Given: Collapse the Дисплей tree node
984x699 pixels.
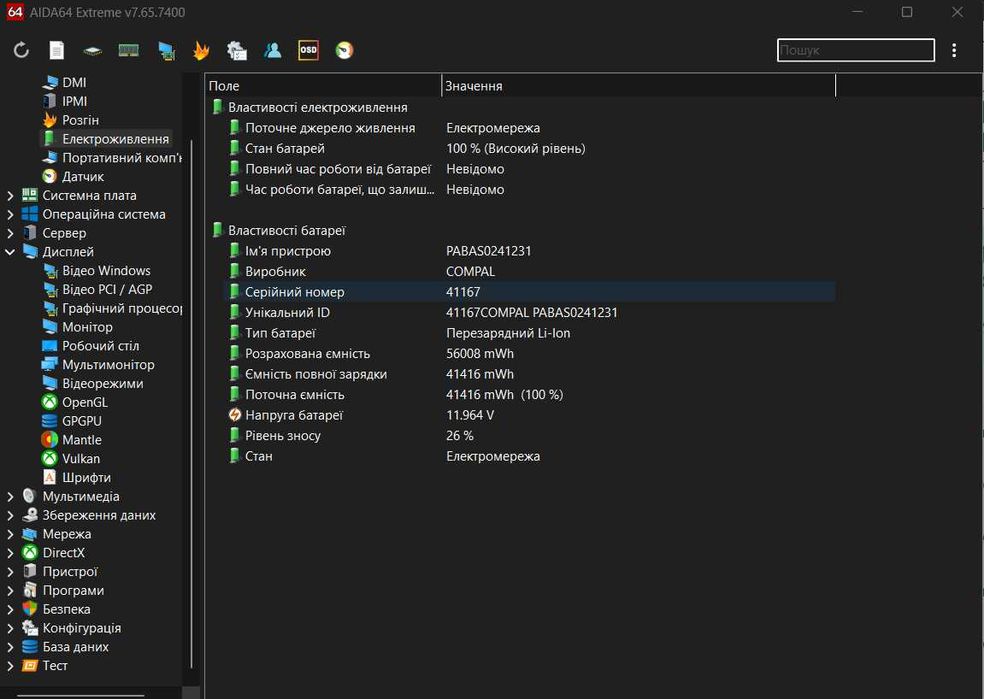Looking at the screenshot, I should (x=11, y=252).
